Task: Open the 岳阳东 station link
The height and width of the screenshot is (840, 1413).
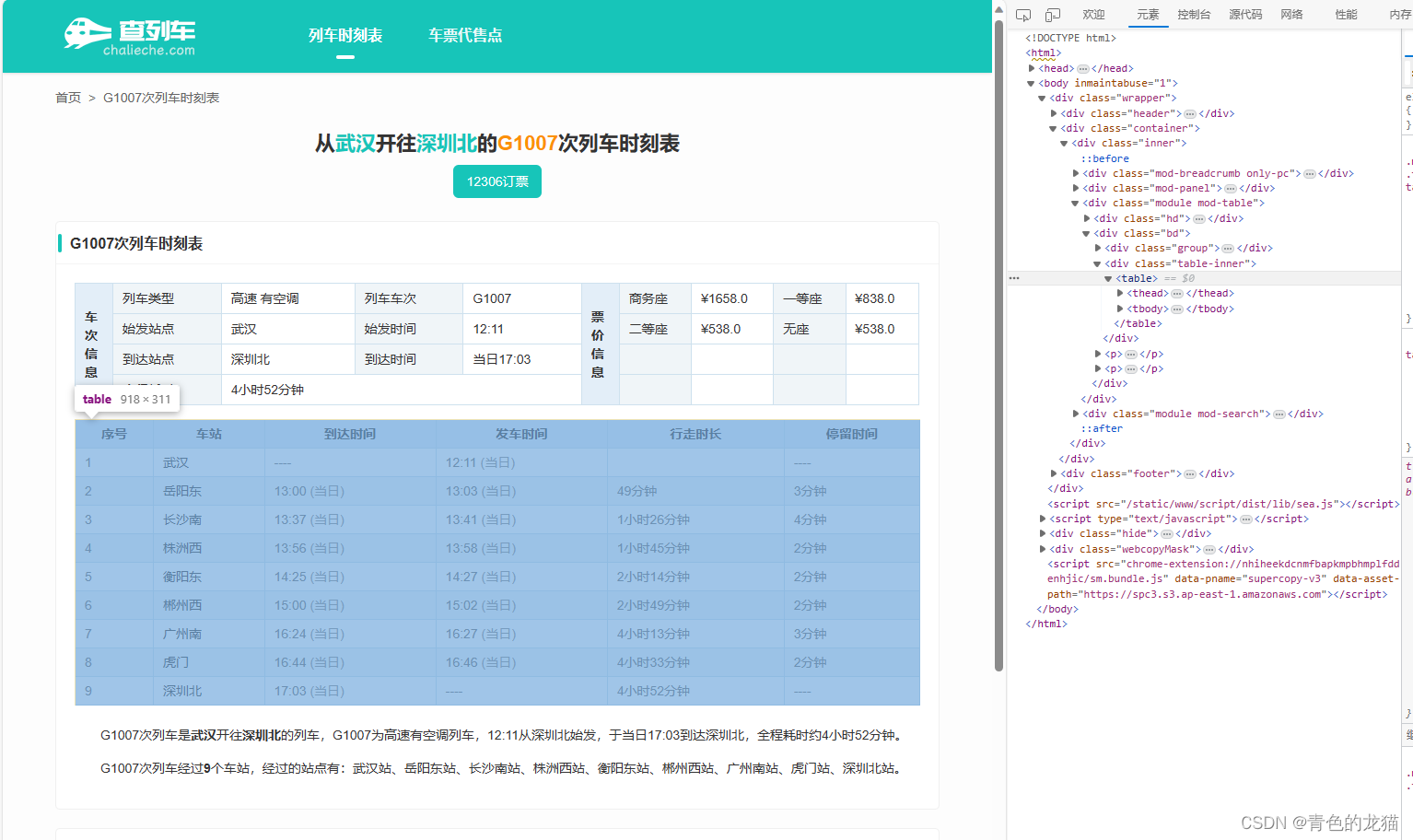Action: (x=182, y=491)
